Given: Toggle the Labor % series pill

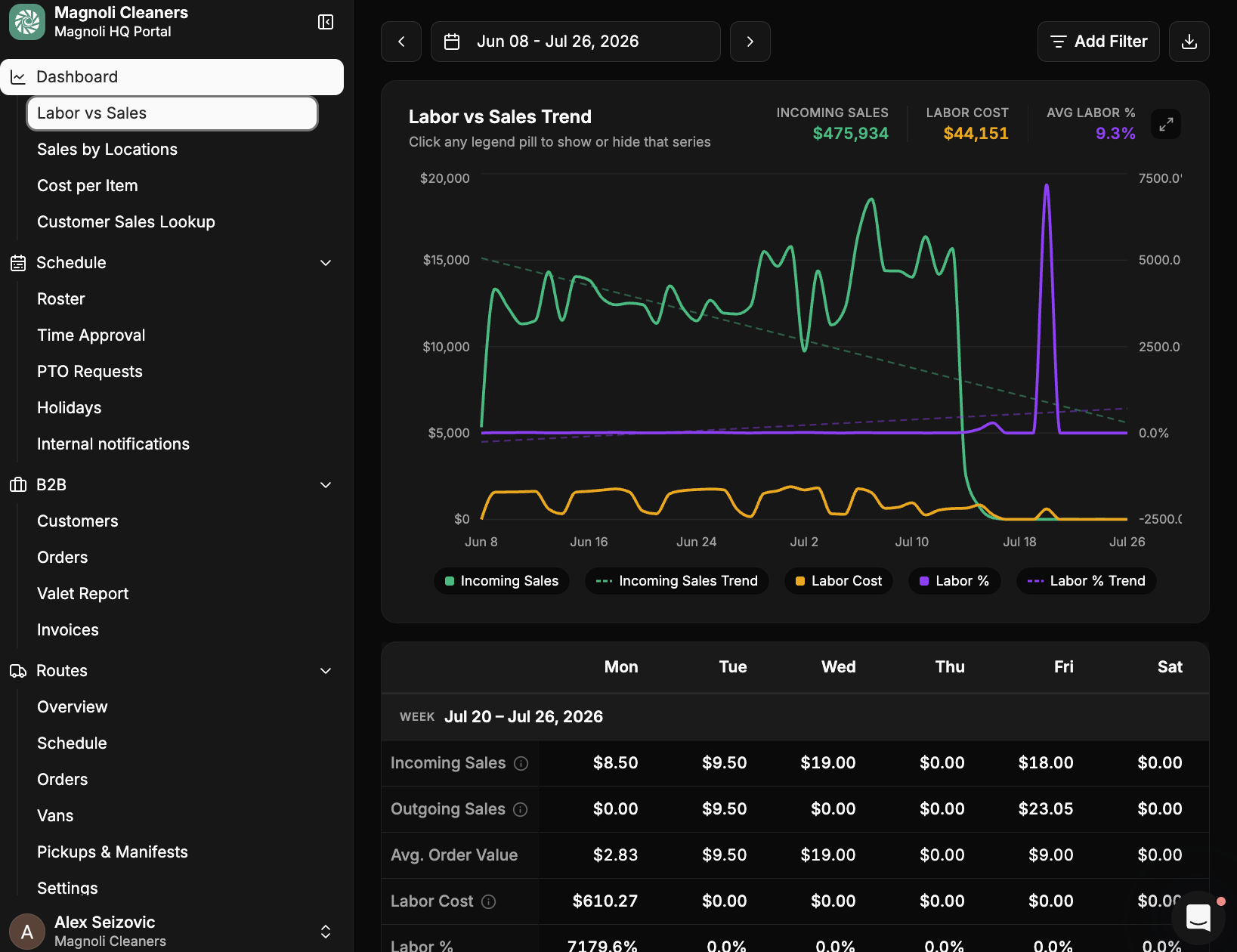Looking at the screenshot, I should 954,581.
